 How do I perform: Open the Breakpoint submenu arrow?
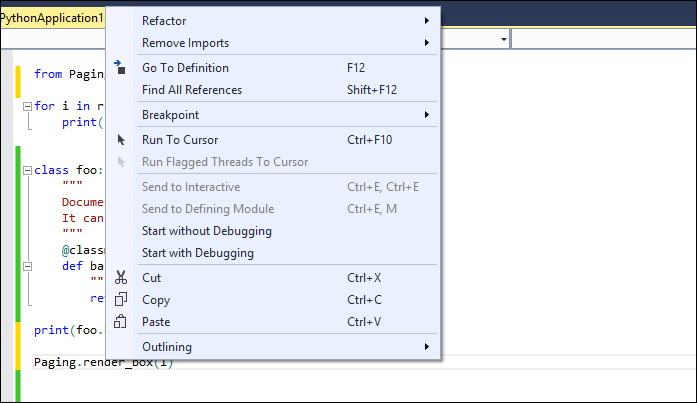click(427, 115)
